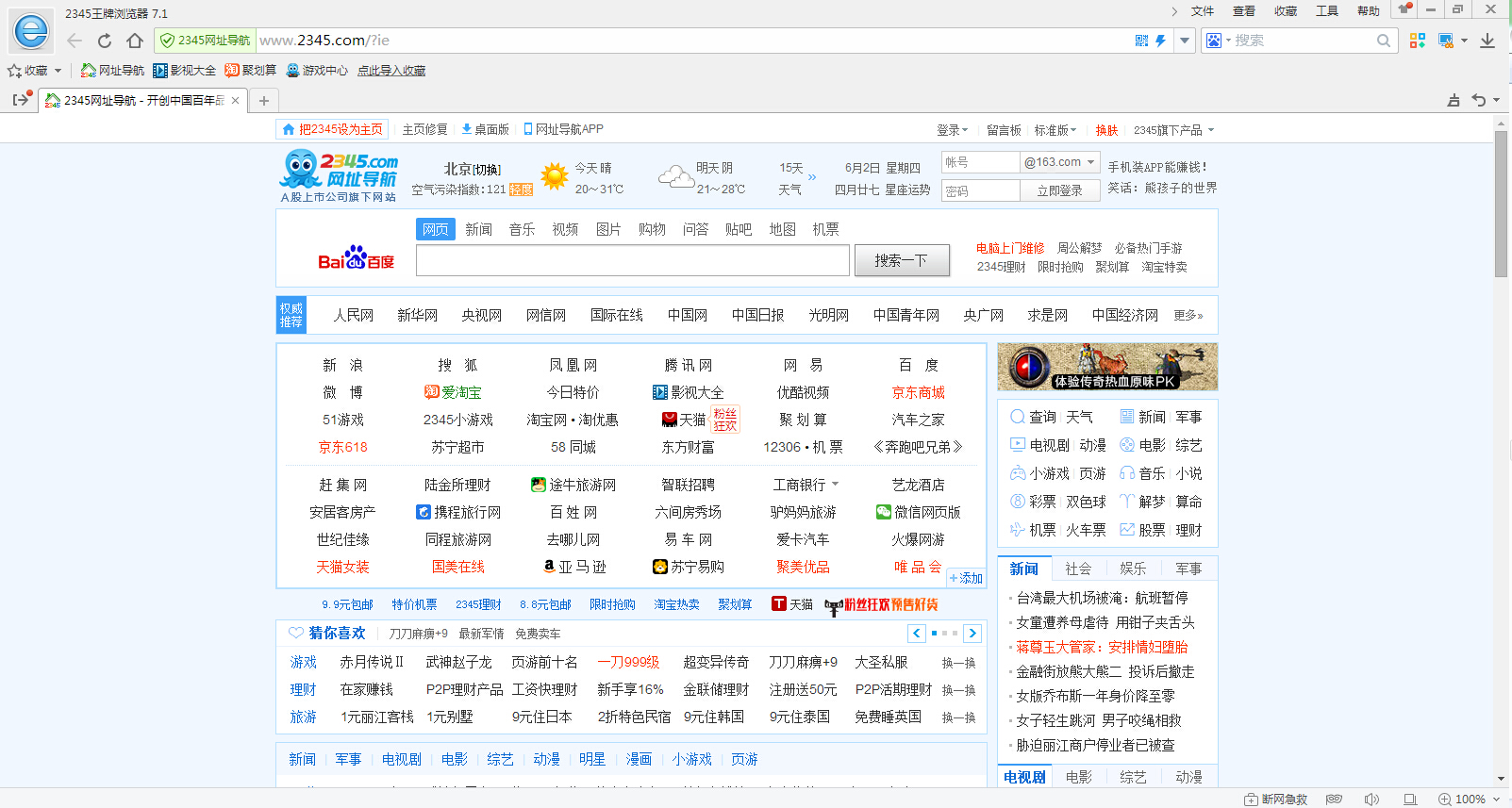Open 爱淘宝 site link
This screenshot has height=808, width=1512.
[x=453, y=392]
